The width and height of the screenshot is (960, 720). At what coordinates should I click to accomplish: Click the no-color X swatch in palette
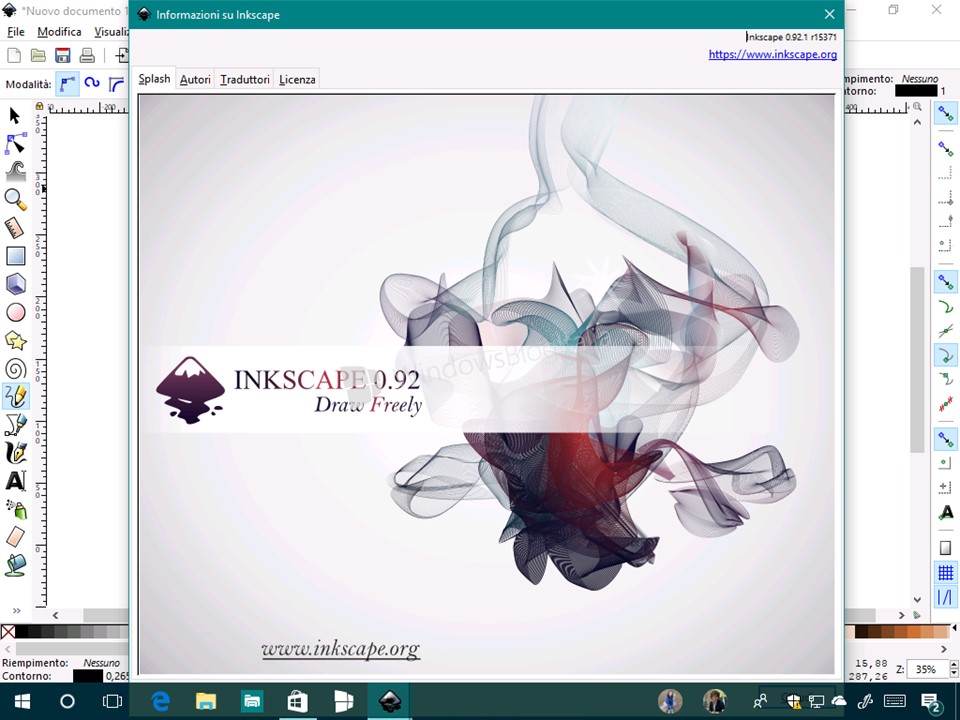[8, 631]
